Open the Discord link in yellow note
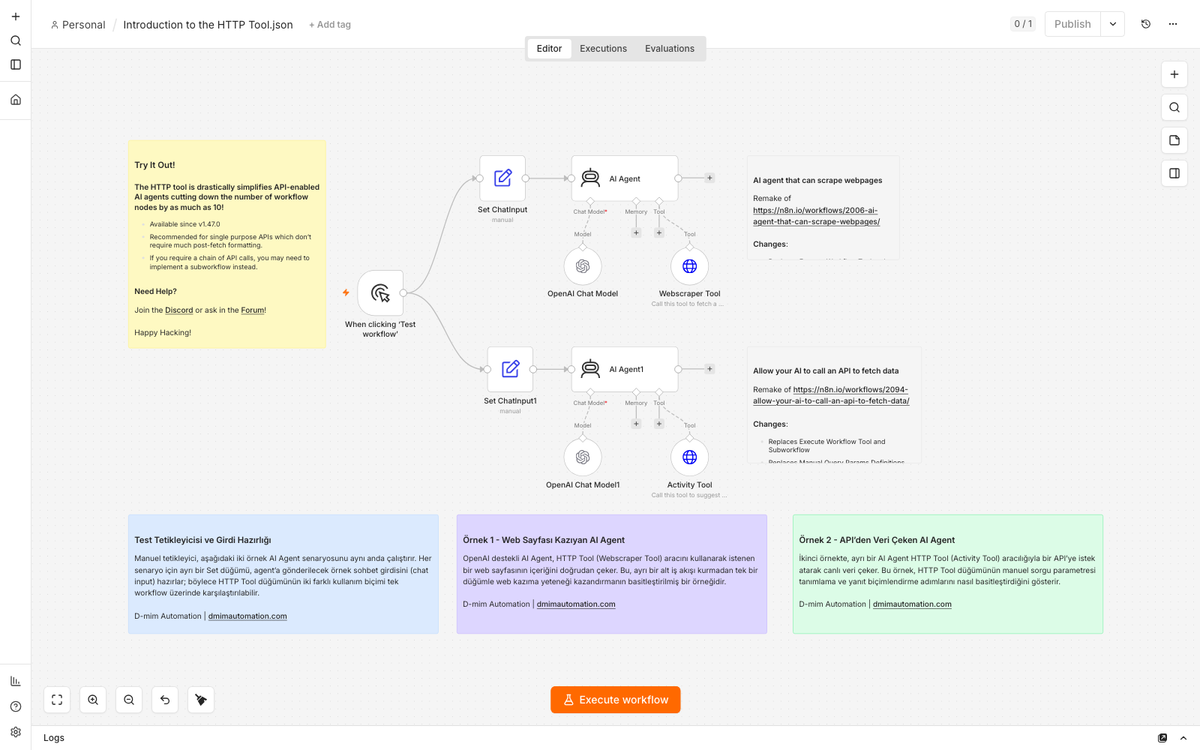This screenshot has height=750, width=1200. coord(179,310)
